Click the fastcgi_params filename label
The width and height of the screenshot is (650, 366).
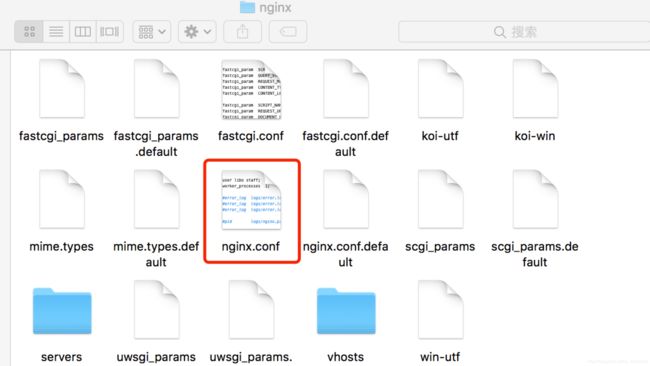coord(61,136)
